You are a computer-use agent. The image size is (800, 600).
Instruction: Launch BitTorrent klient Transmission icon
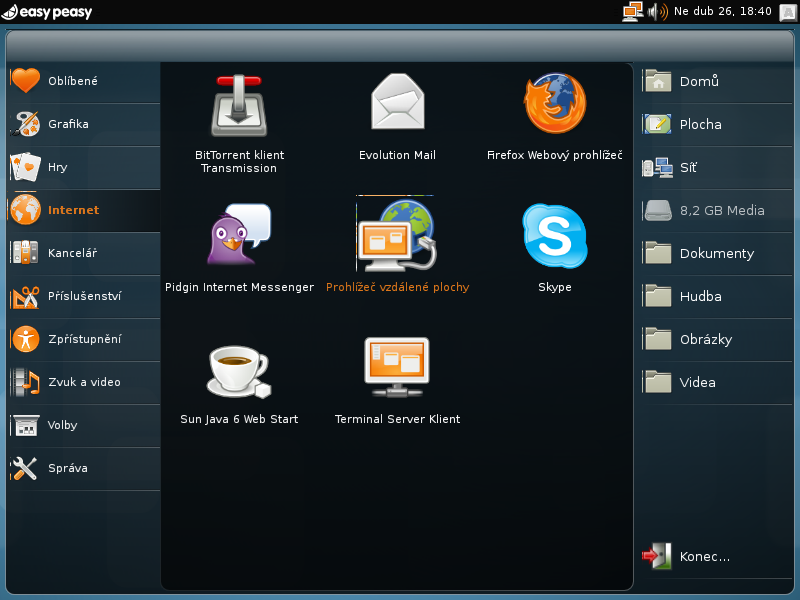239,105
